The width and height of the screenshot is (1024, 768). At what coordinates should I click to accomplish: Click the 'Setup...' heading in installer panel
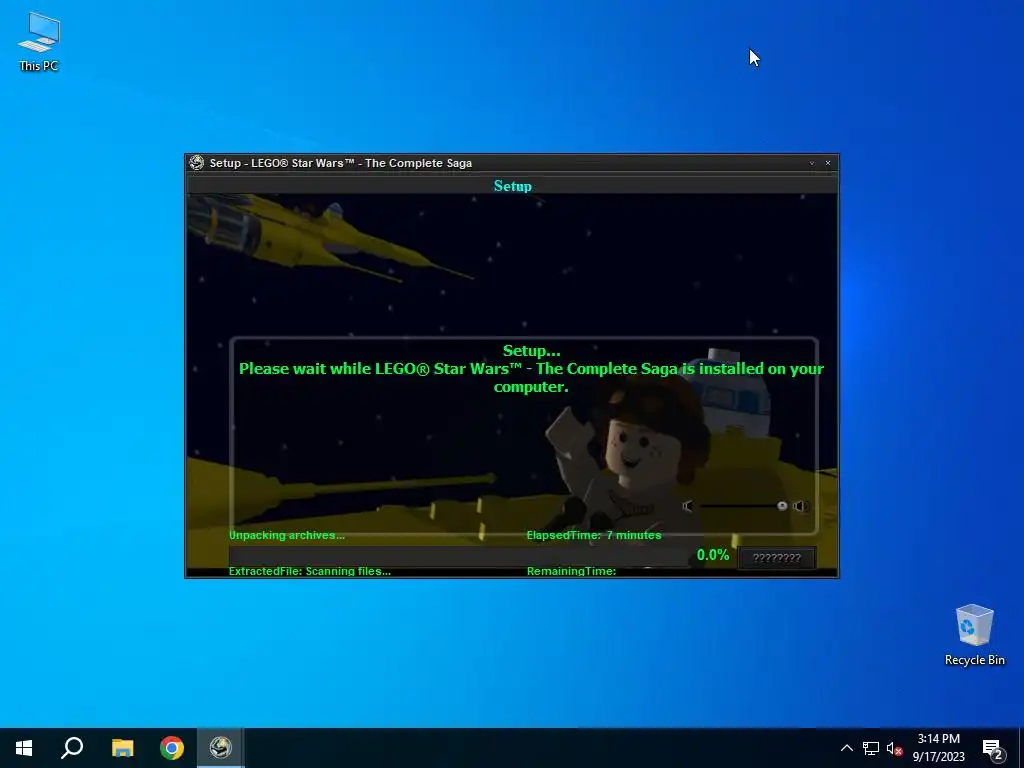(x=532, y=351)
